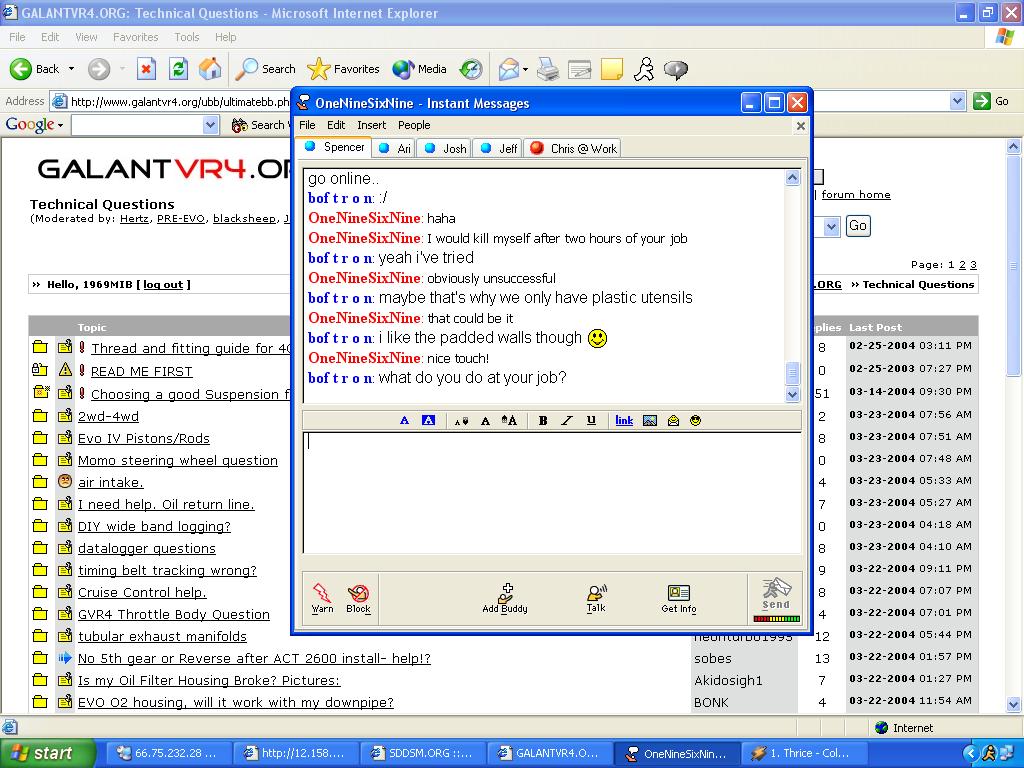Click inside the message compose text box
1024x768 pixels.
(552, 492)
